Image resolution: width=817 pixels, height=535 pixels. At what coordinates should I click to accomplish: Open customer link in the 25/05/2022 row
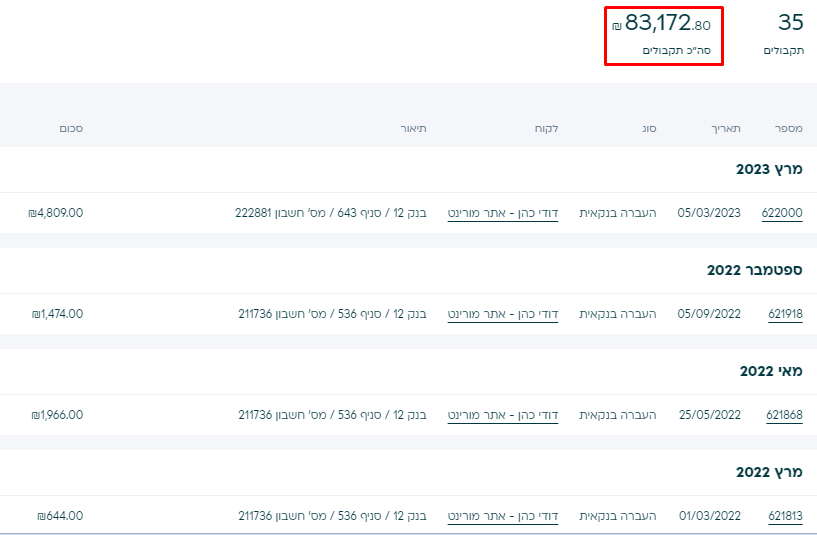[503, 415]
